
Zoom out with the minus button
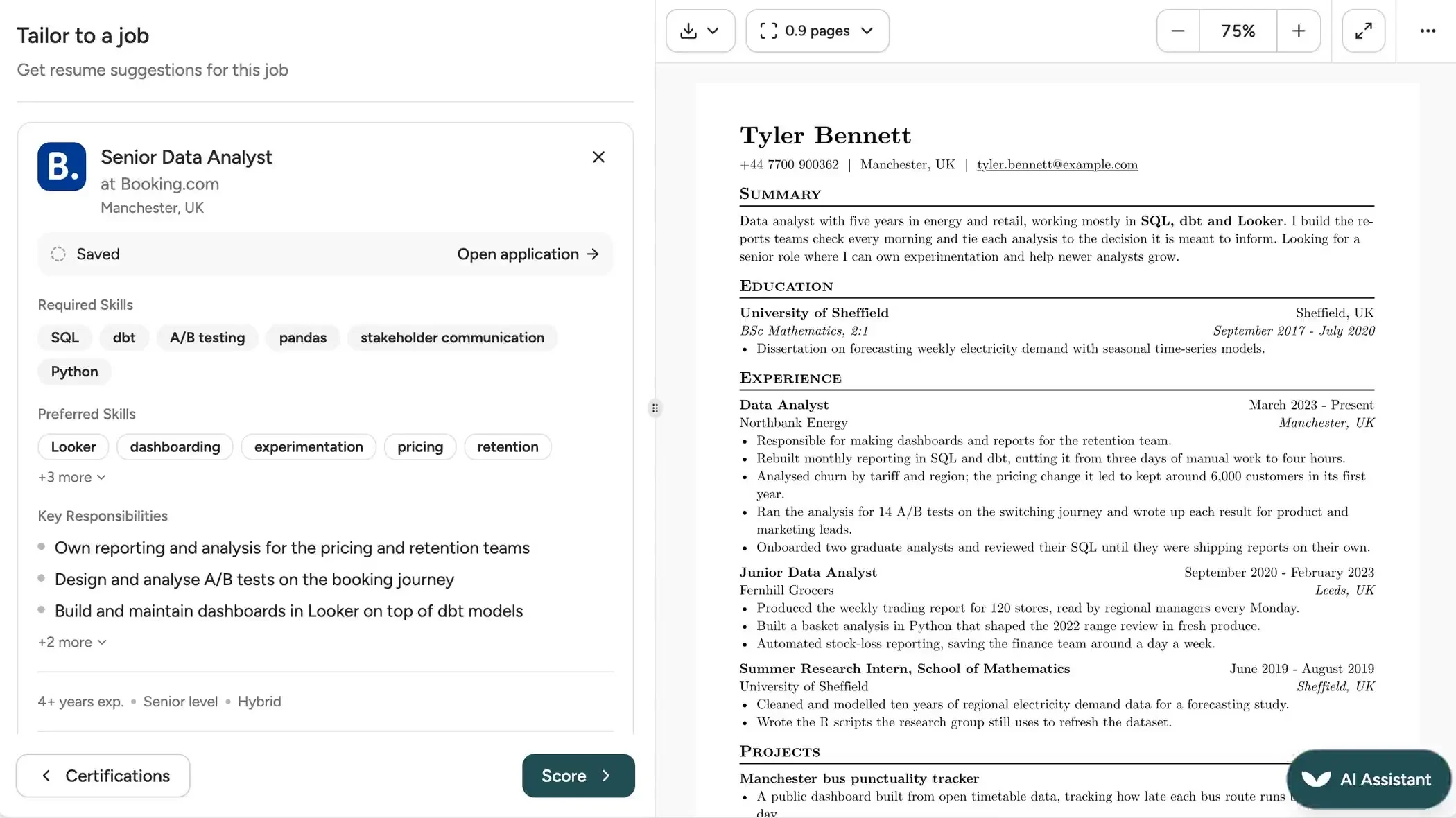1178,31
